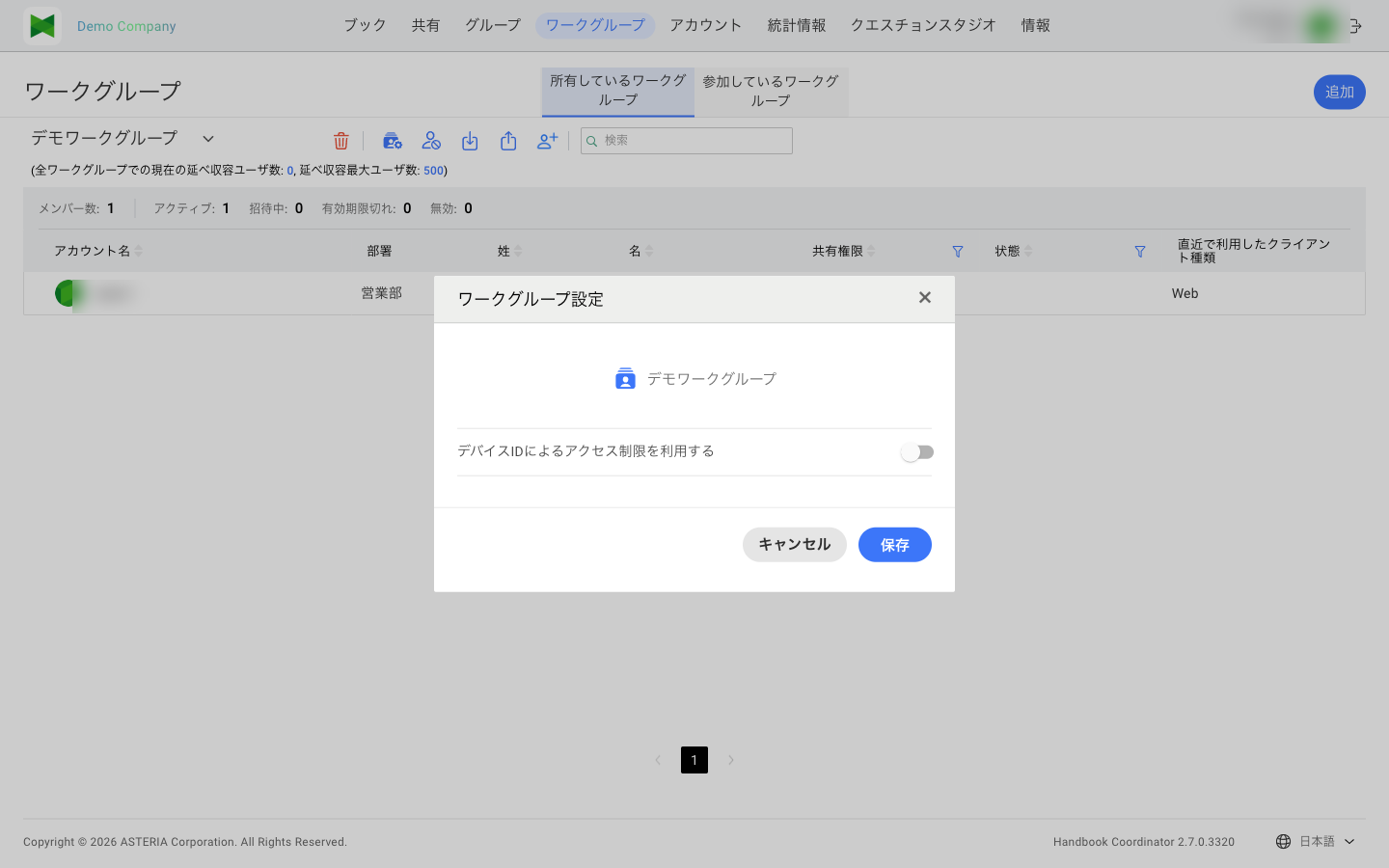
Task: Click the workgroup icon beside デモワークグループ in dialog
Action: 625,378
